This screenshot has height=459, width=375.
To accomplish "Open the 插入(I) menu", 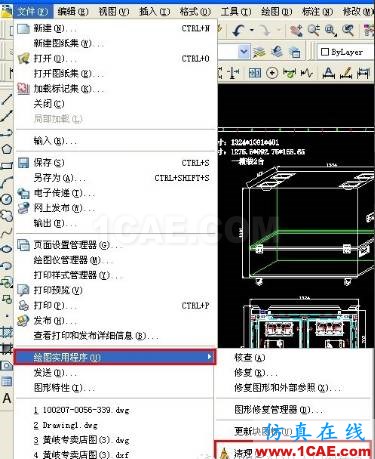I will [x=155, y=12].
